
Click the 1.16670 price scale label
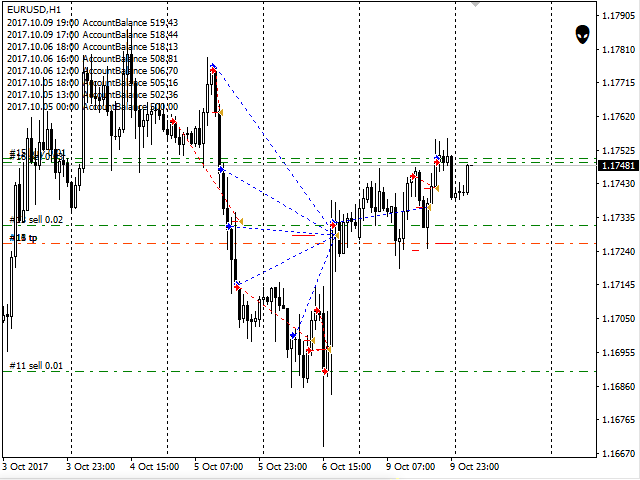pos(616,454)
